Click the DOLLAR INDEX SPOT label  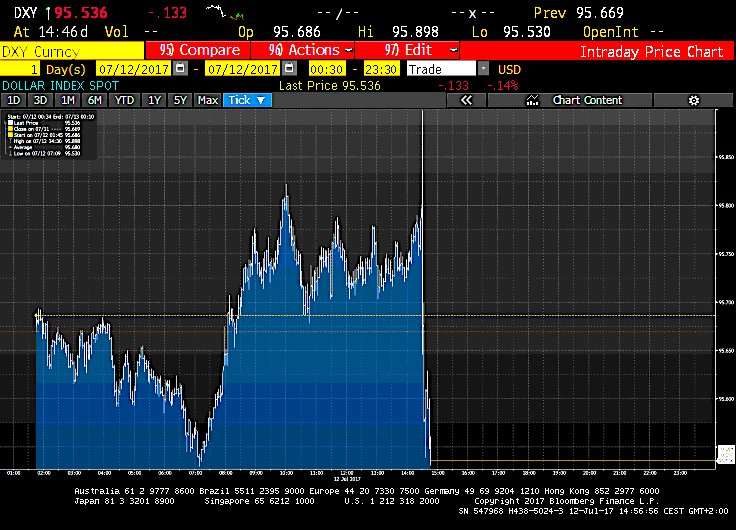tap(61, 85)
